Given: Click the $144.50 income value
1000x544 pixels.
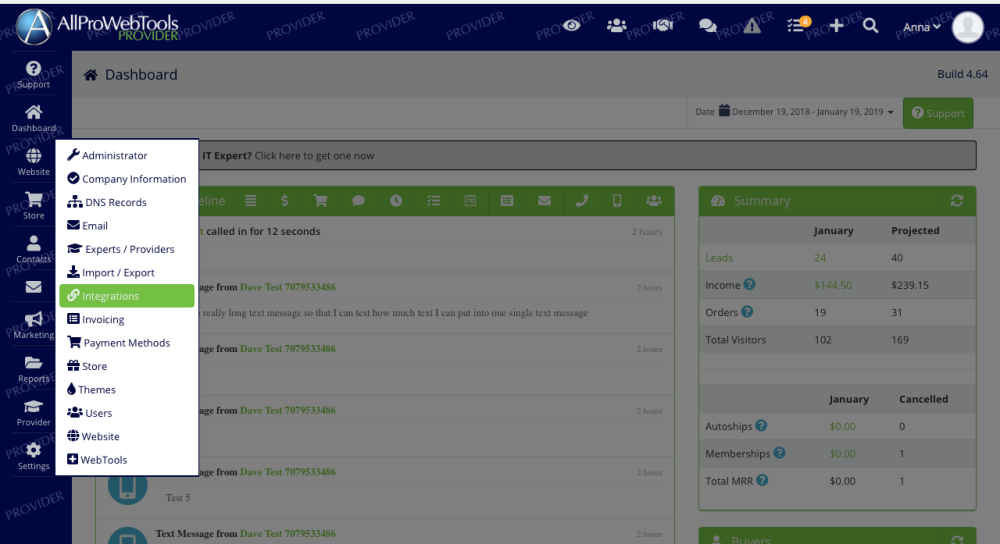Looking at the screenshot, I should (832, 285).
